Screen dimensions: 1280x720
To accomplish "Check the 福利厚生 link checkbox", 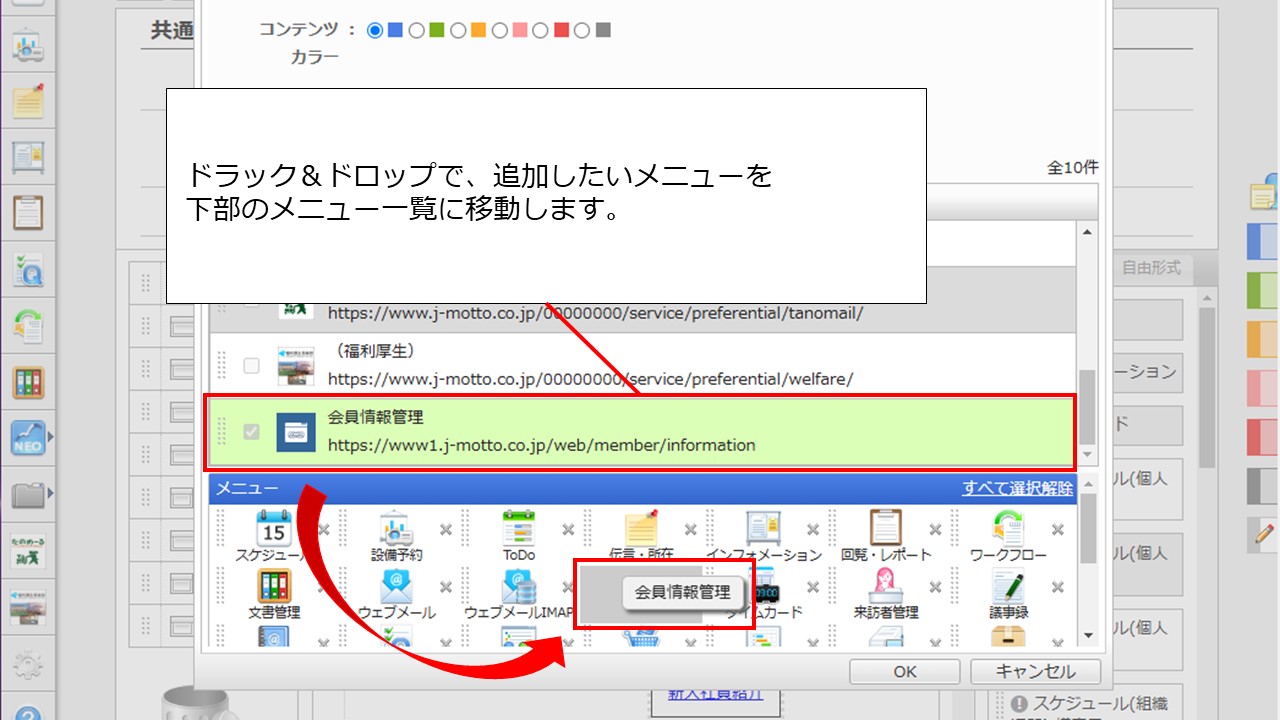I will tap(251, 366).
